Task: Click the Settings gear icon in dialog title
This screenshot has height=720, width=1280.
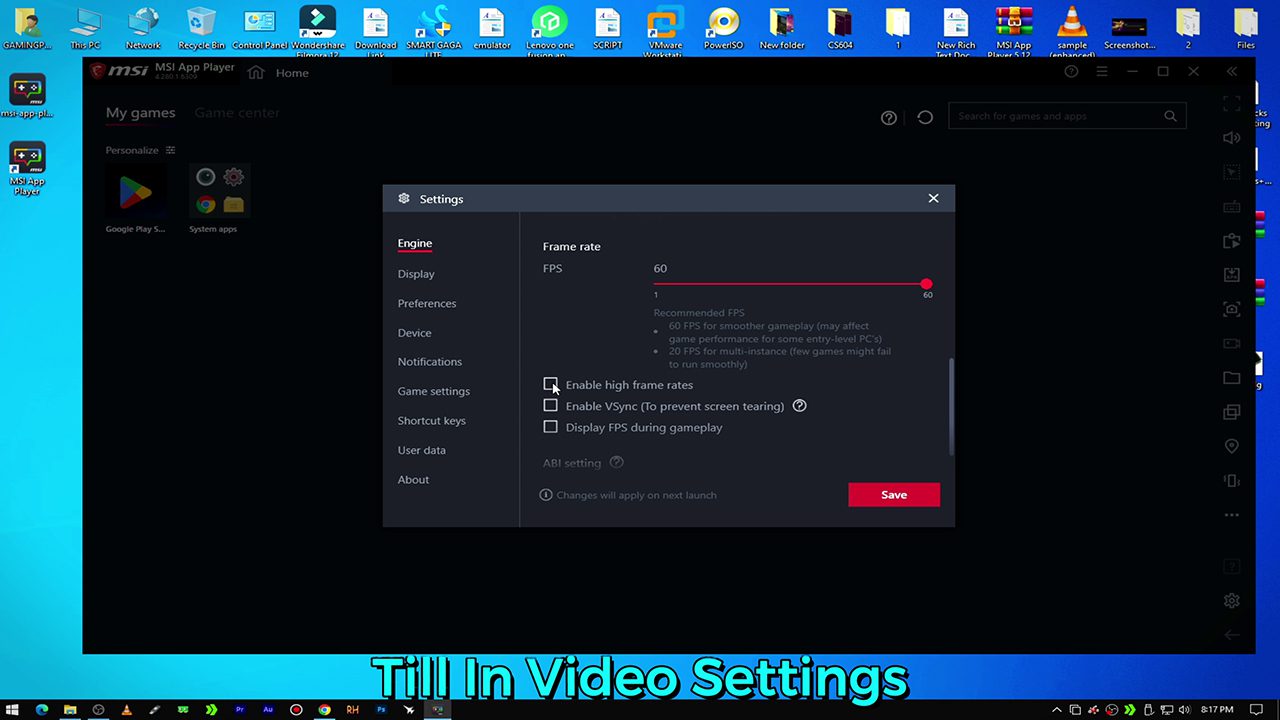Action: pos(404,198)
